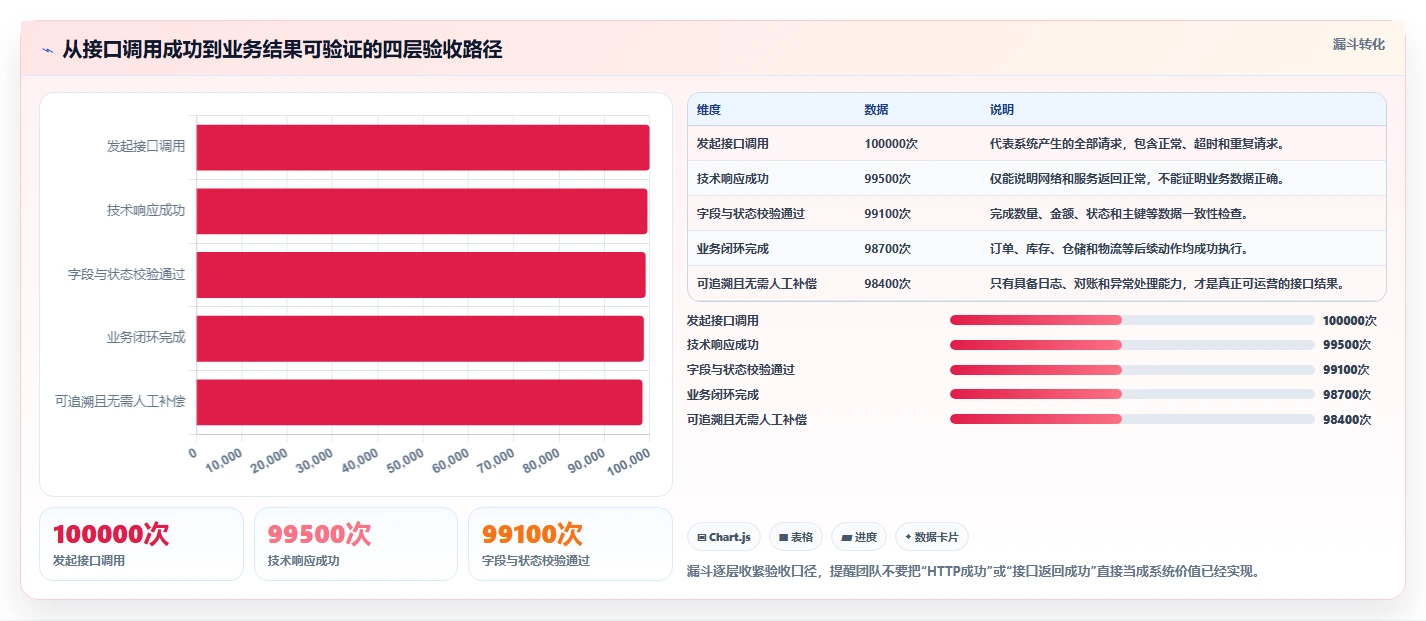Click the 维度 column header
Screen dimensions: 1426x621
[x=709, y=109]
